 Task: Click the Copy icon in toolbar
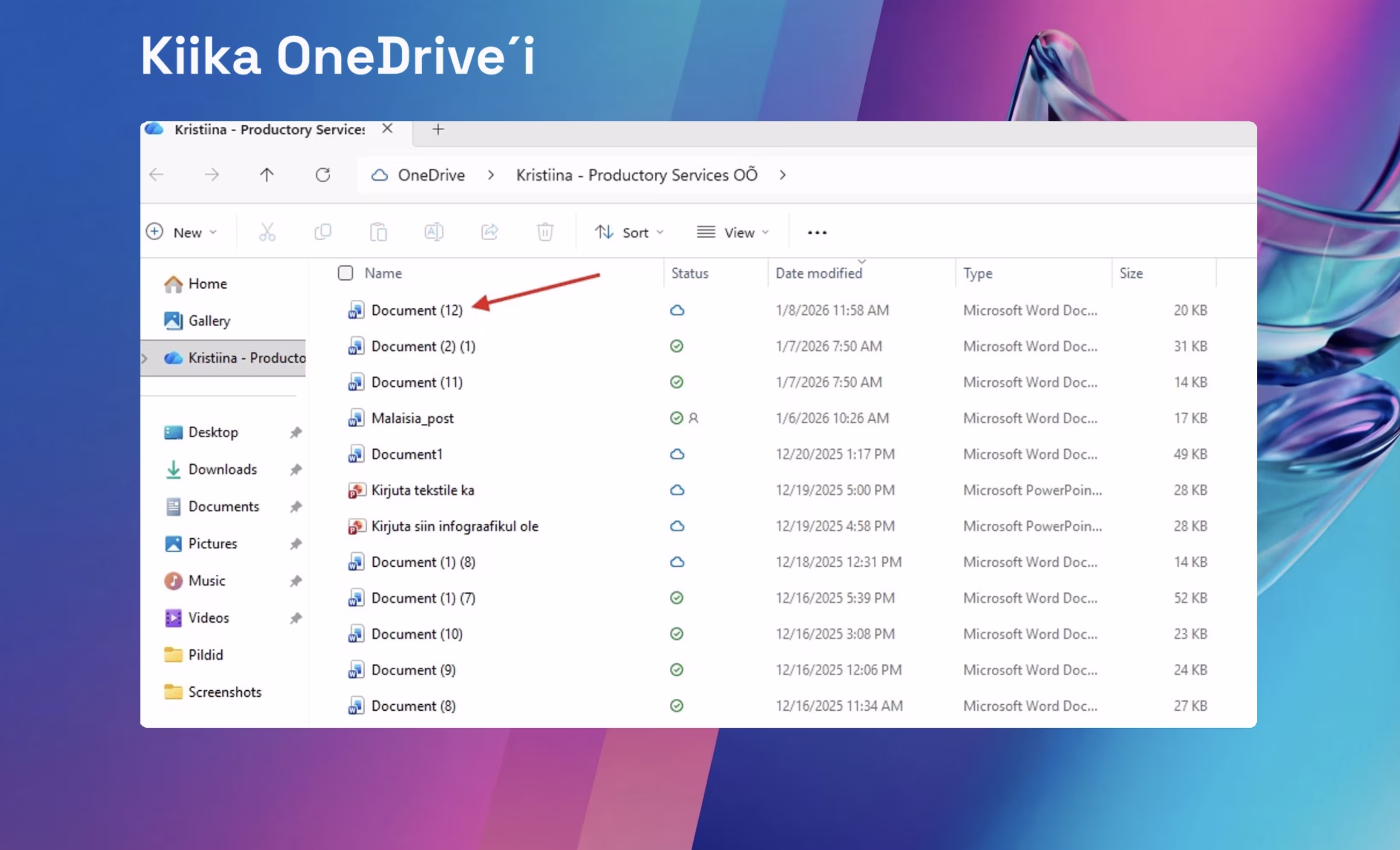pos(323,232)
